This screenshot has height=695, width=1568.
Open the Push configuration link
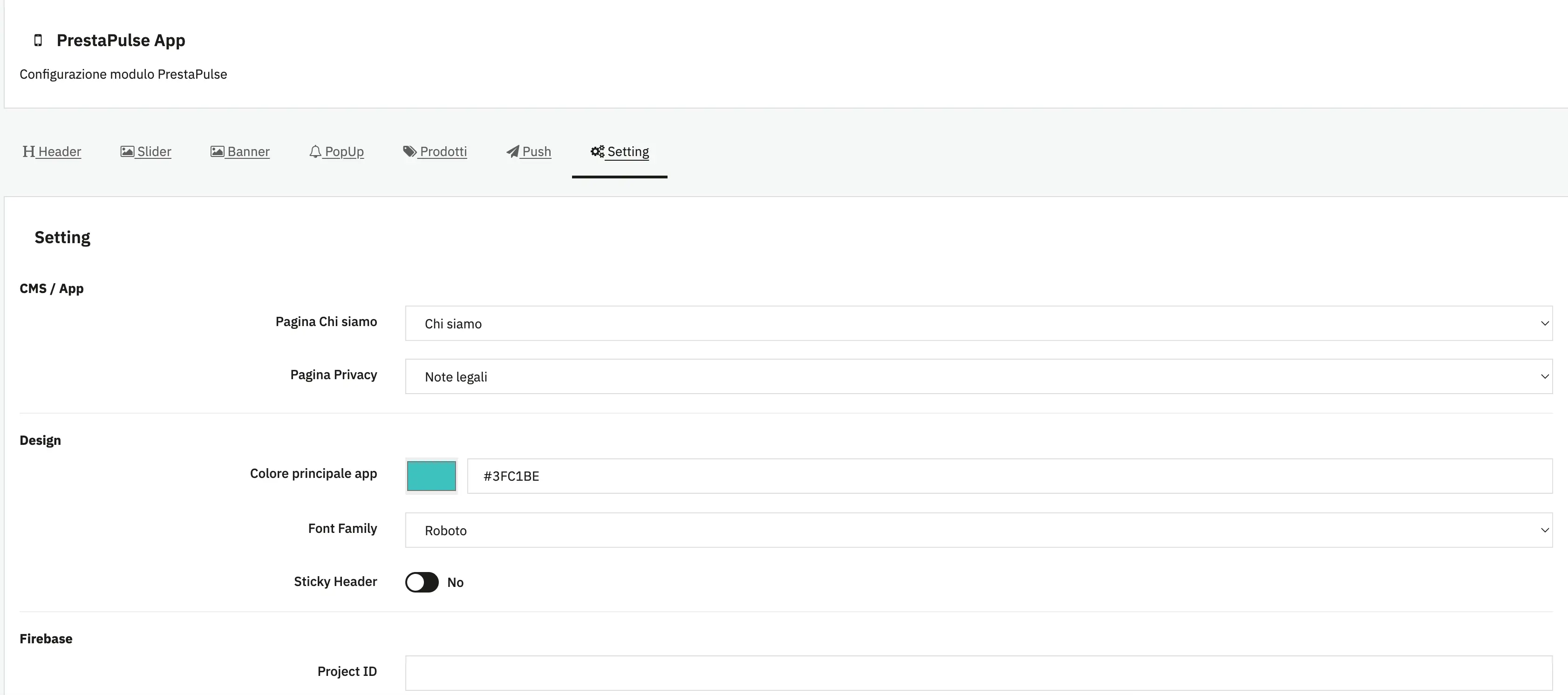tap(536, 151)
